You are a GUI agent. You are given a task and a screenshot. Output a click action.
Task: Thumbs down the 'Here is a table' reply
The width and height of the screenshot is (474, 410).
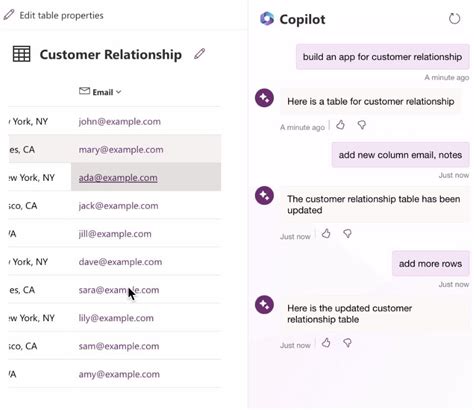tap(362, 125)
